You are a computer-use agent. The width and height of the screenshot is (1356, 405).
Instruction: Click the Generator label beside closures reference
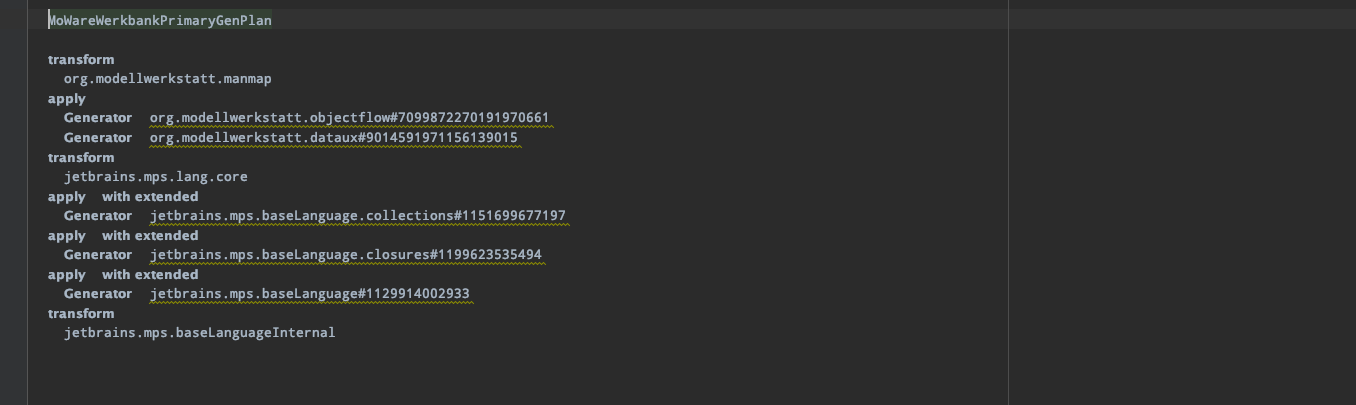tap(98, 255)
